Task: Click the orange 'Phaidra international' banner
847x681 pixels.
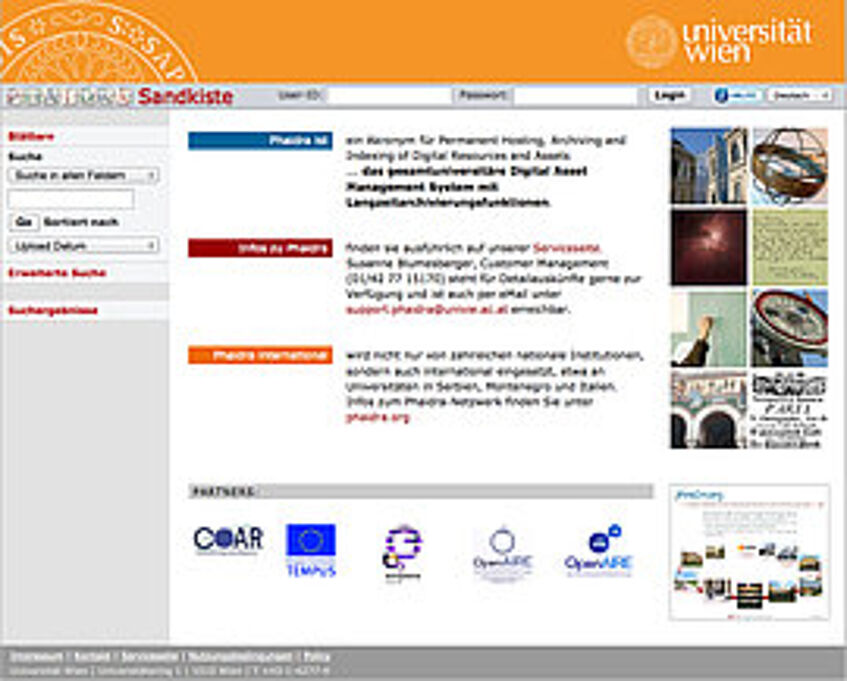Action: pyautogui.click(x=260, y=355)
